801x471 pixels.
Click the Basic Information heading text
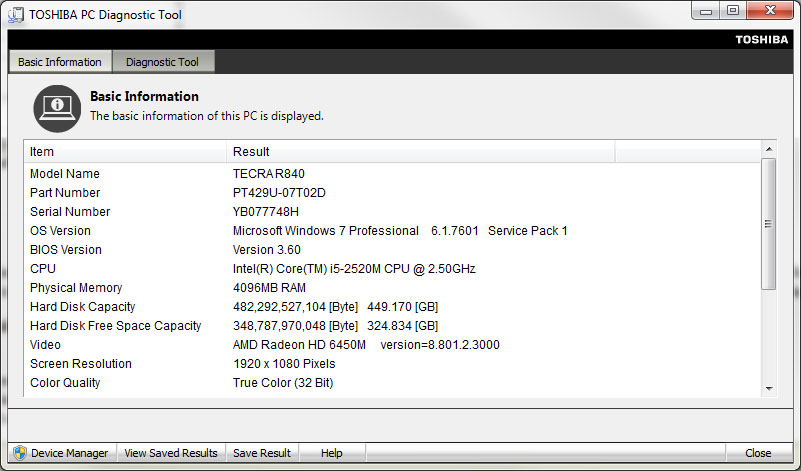pyautogui.click(x=145, y=97)
